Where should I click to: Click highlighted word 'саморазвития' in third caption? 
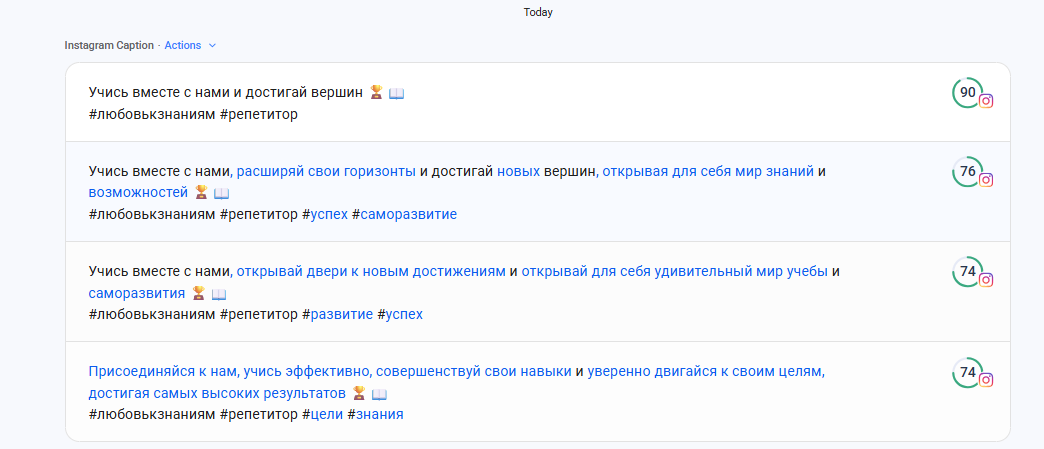point(136,293)
